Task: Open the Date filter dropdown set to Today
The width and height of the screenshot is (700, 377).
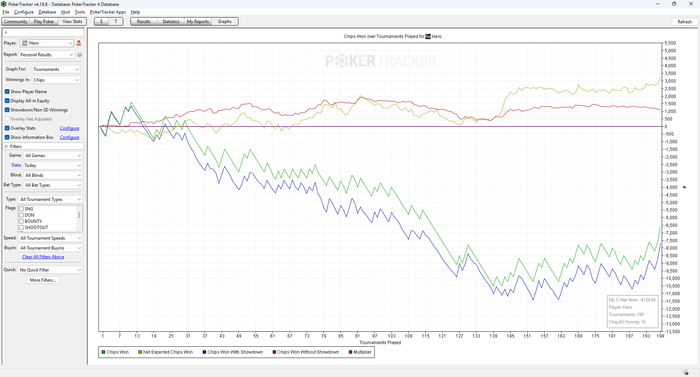Action: pos(53,165)
